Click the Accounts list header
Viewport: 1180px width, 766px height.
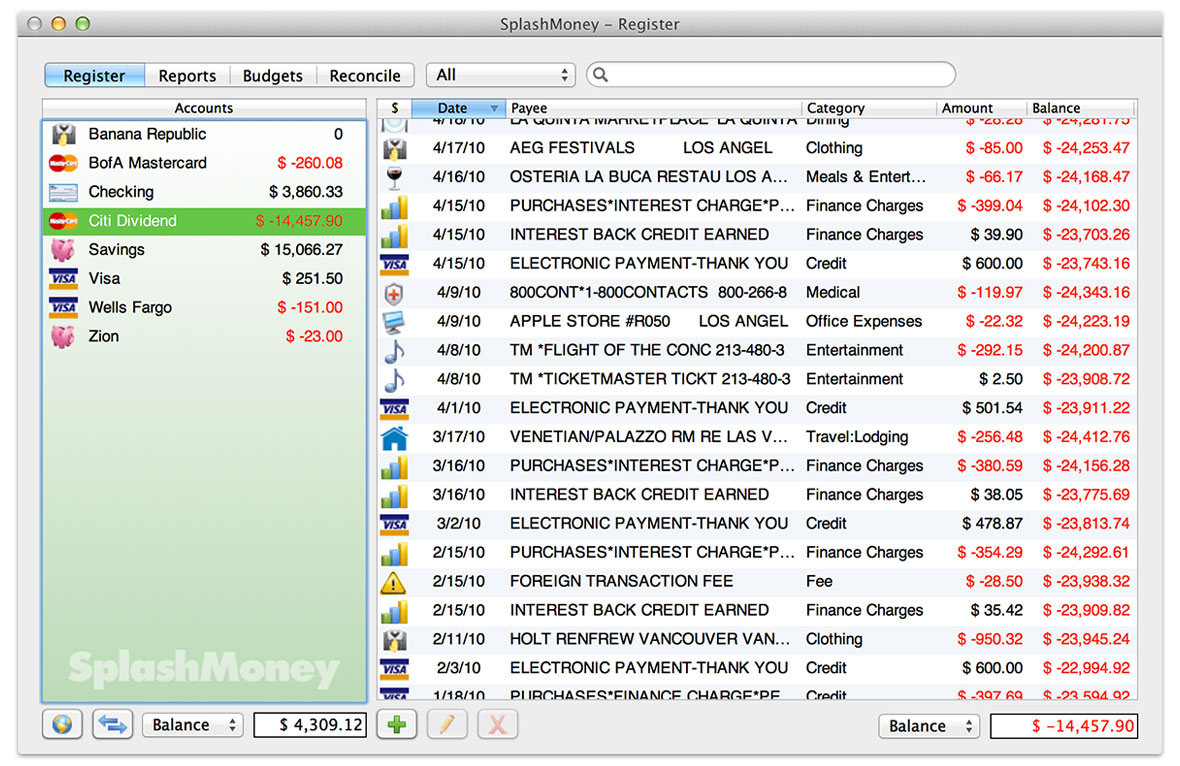pos(204,108)
